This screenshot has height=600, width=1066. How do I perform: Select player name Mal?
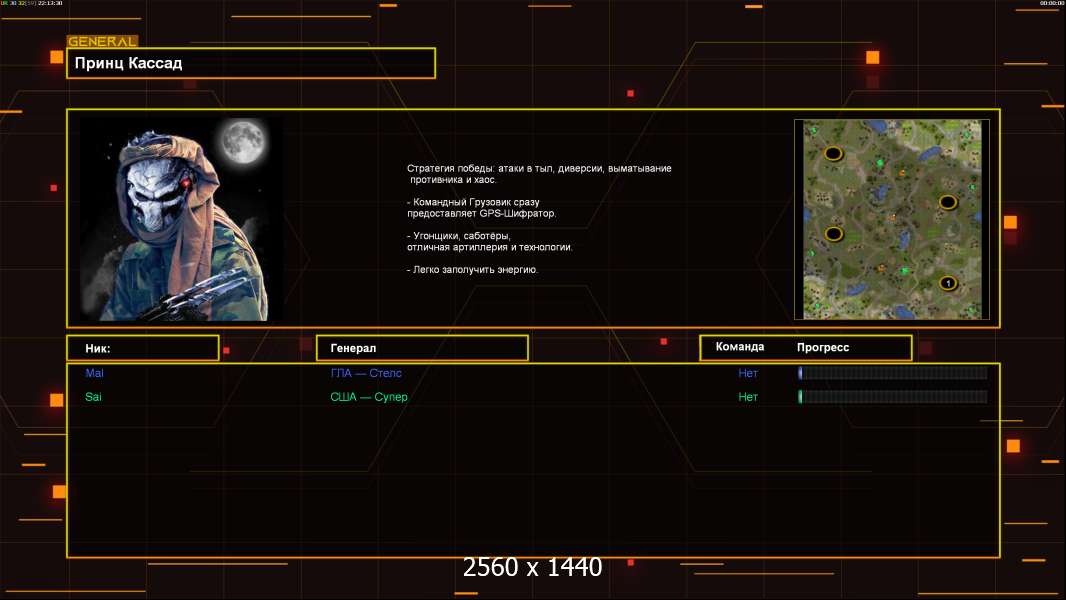pos(95,373)
